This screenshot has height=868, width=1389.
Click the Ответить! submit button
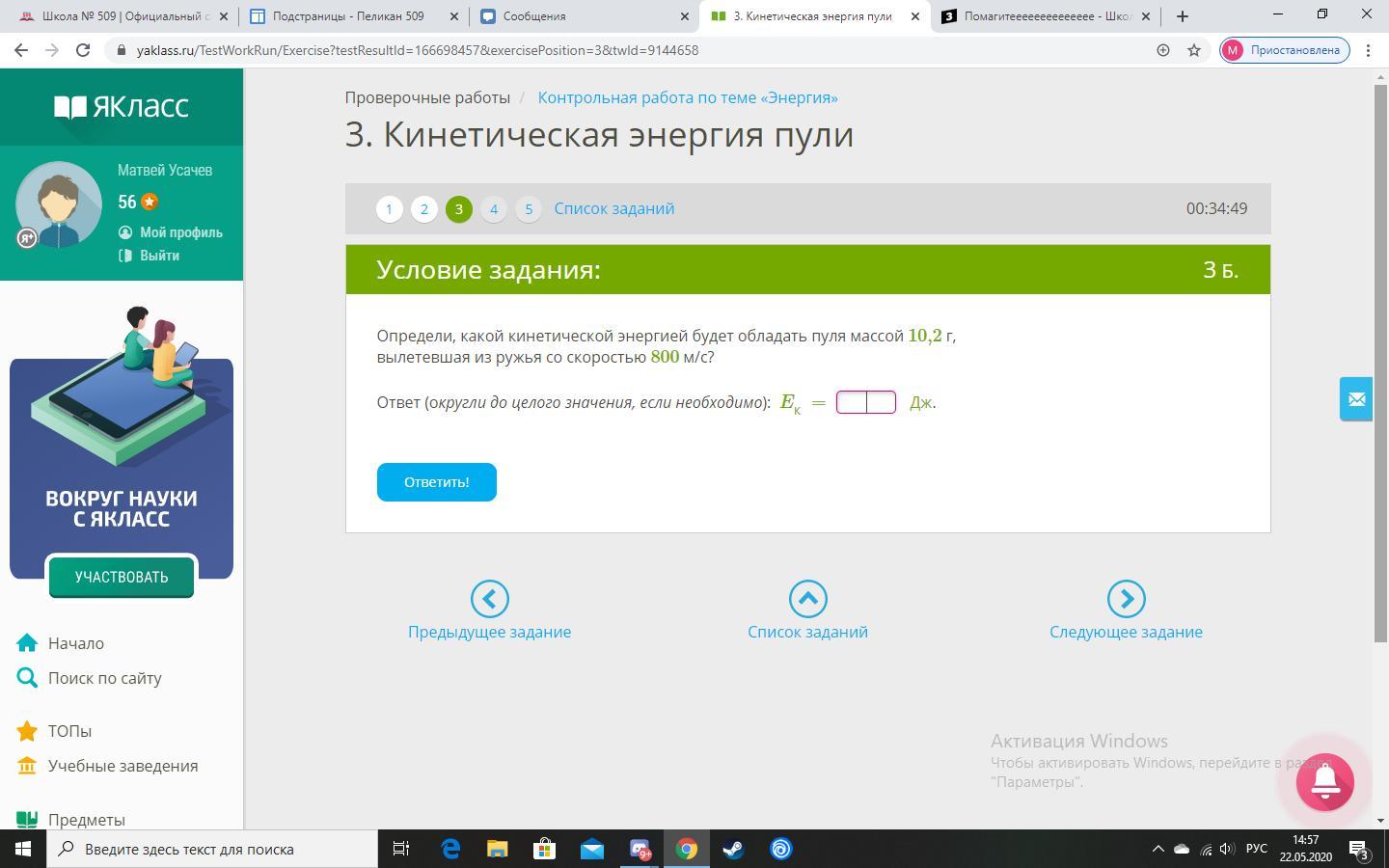pos(437,482)
